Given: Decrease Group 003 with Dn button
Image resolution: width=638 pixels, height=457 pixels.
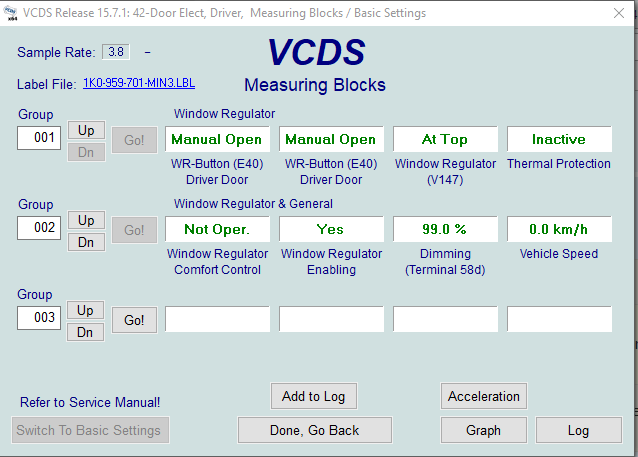Looking at the screenshot, I should [85, 332].
